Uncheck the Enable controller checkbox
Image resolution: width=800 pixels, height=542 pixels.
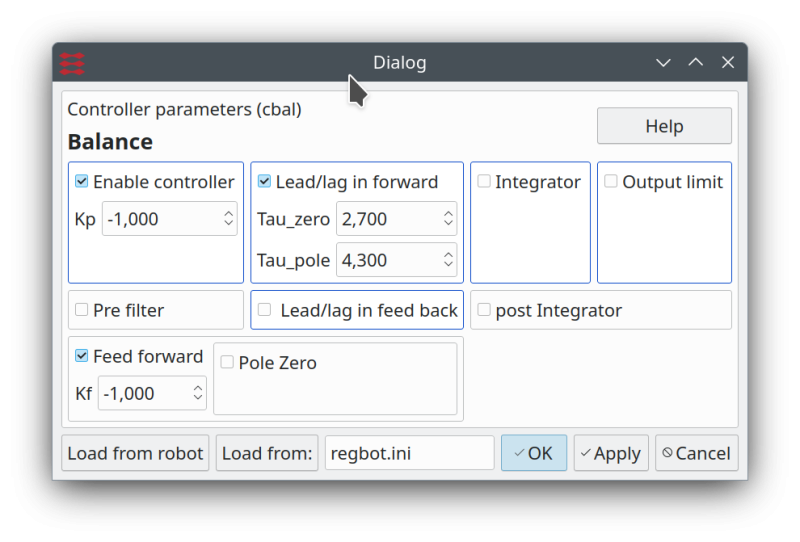[82, 182]
